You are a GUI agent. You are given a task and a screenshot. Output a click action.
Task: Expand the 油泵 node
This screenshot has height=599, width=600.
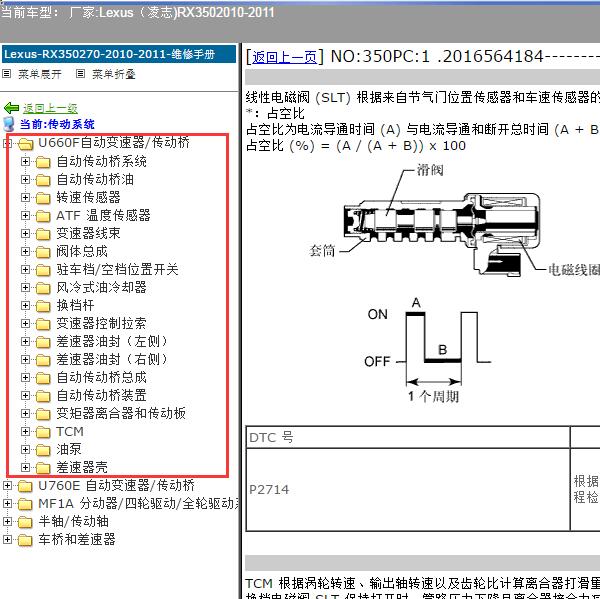(25, 449)
